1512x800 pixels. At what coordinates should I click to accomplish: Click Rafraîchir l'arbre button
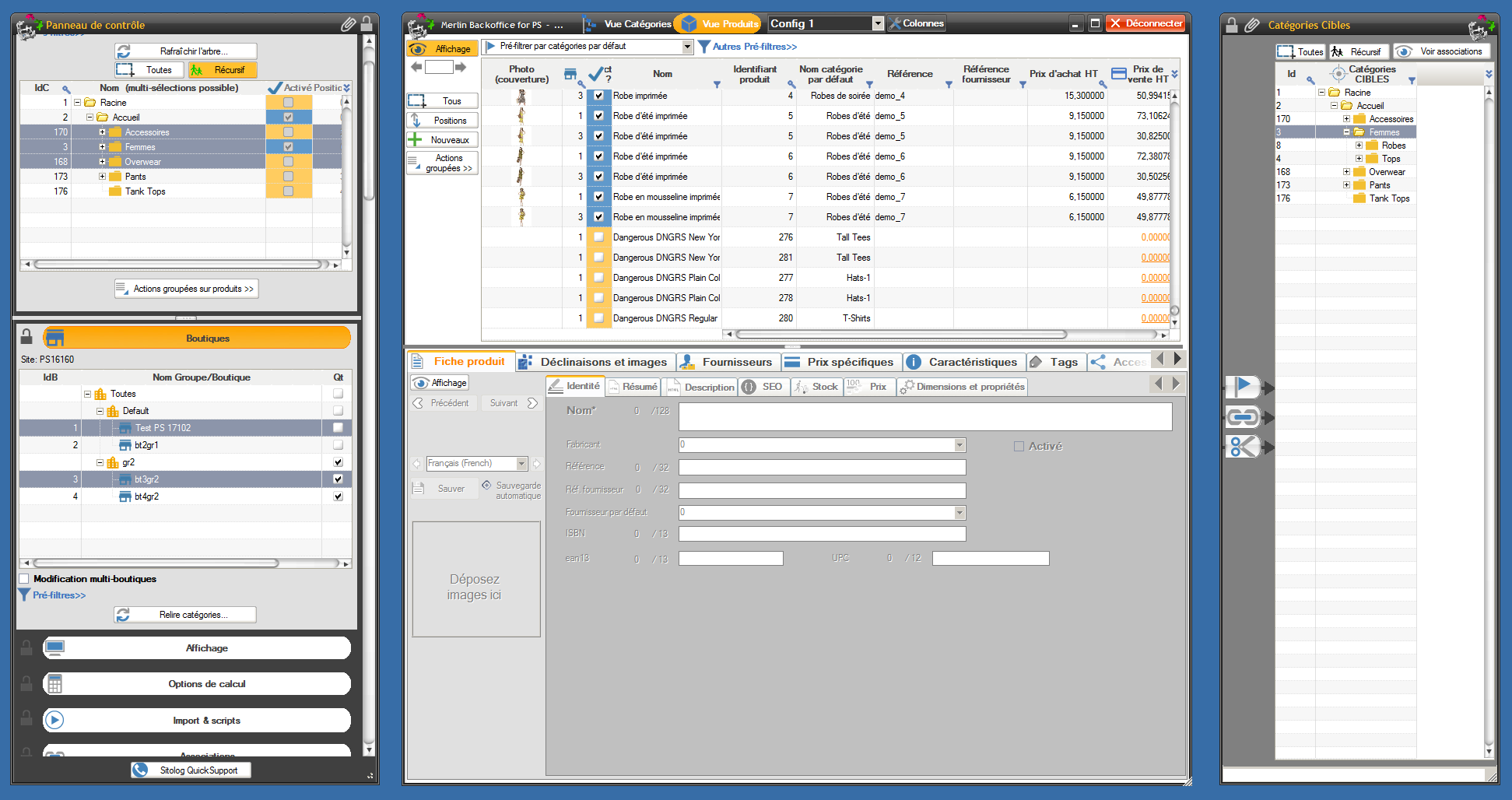[186, 51]
